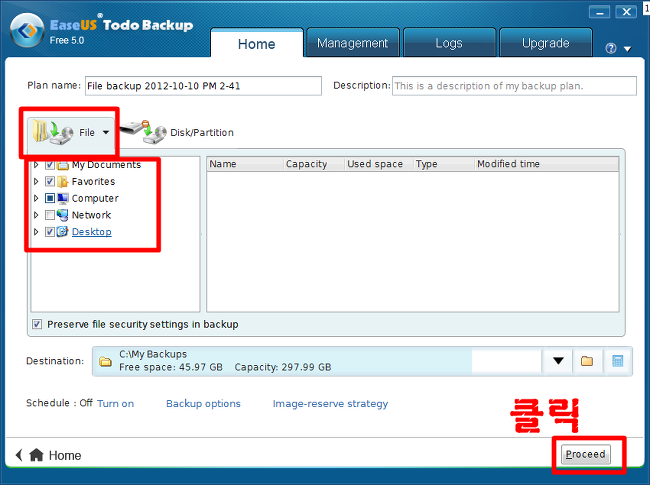Screen dimensions: 650x485
Task: Select Favorites label in tree
Action: pyautogui.click(x=93, y=182)
